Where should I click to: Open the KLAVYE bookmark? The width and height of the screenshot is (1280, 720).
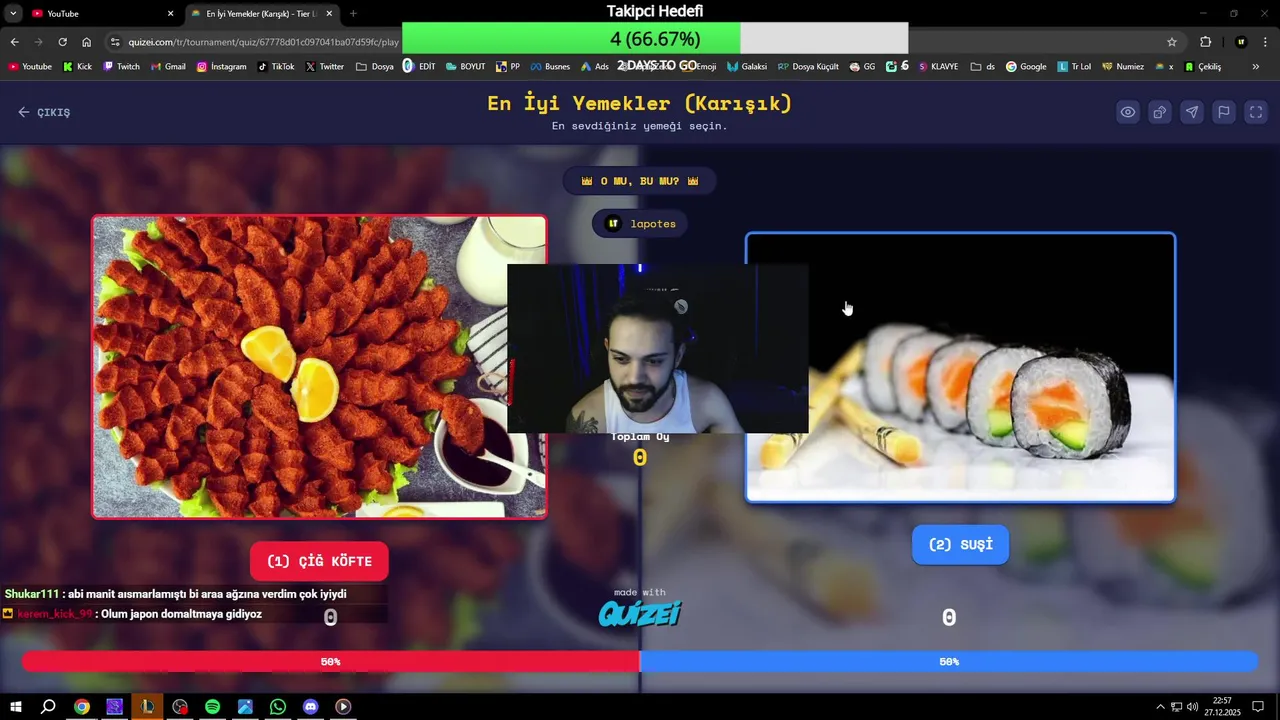[938, 67]
